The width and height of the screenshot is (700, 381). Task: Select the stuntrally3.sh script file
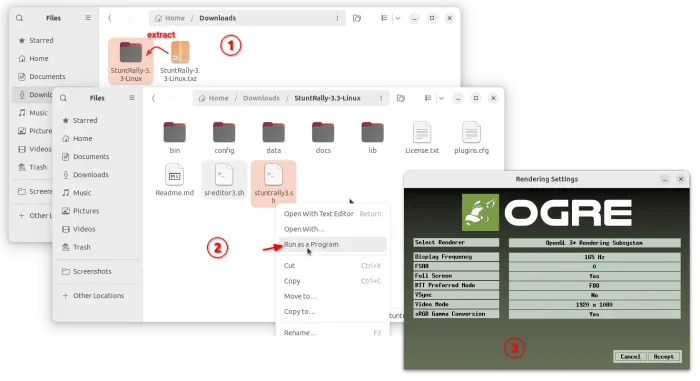tap(274, 183)
